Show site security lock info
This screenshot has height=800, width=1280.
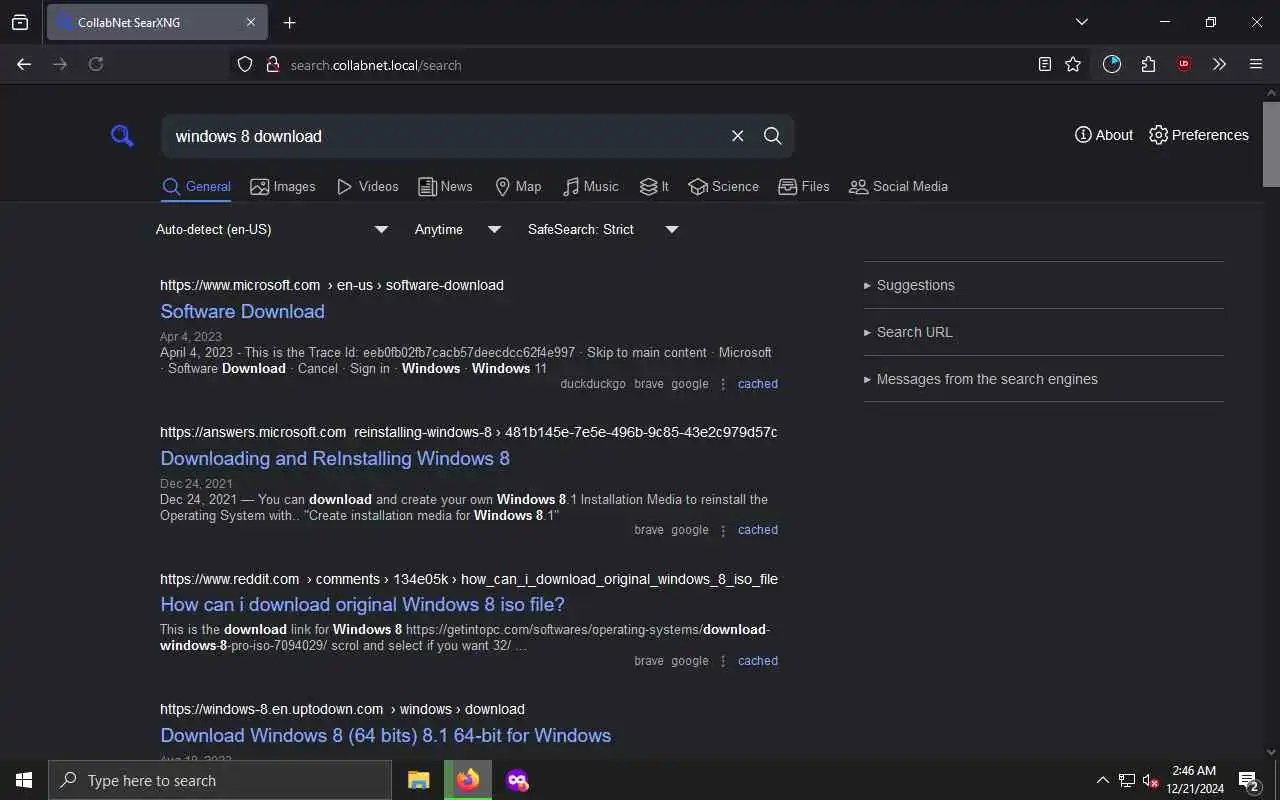click(272, 64)
